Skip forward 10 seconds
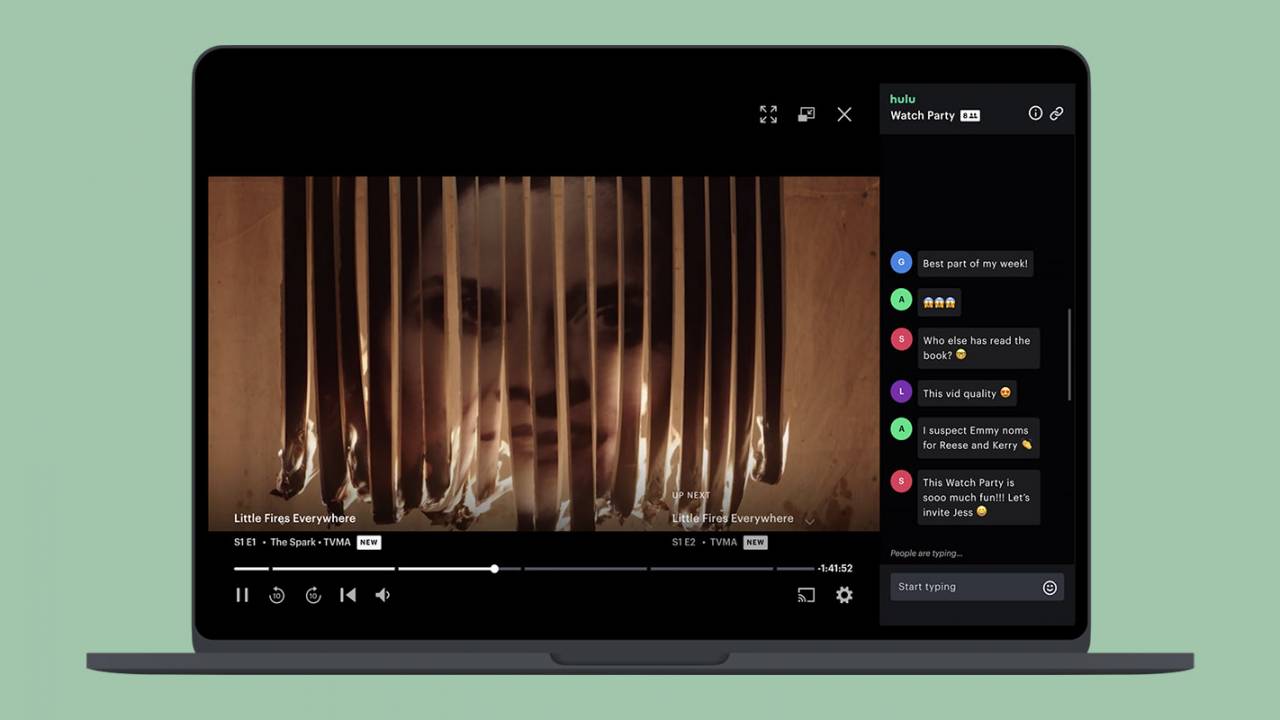The height and width of the screenshot is (720, 1280). pyautogui.click(x=313, y=595)
